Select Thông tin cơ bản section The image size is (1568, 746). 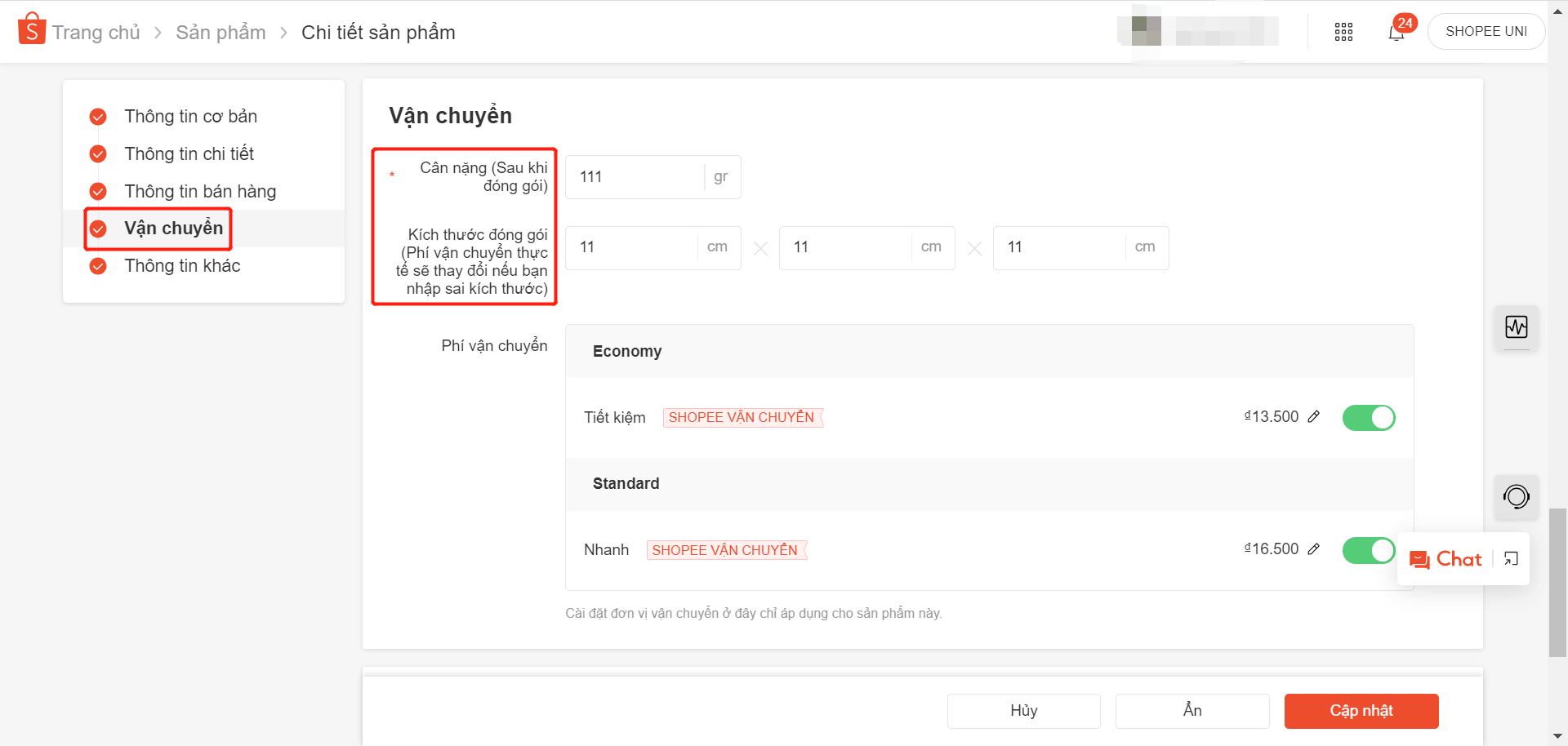[x=190, y=116]
